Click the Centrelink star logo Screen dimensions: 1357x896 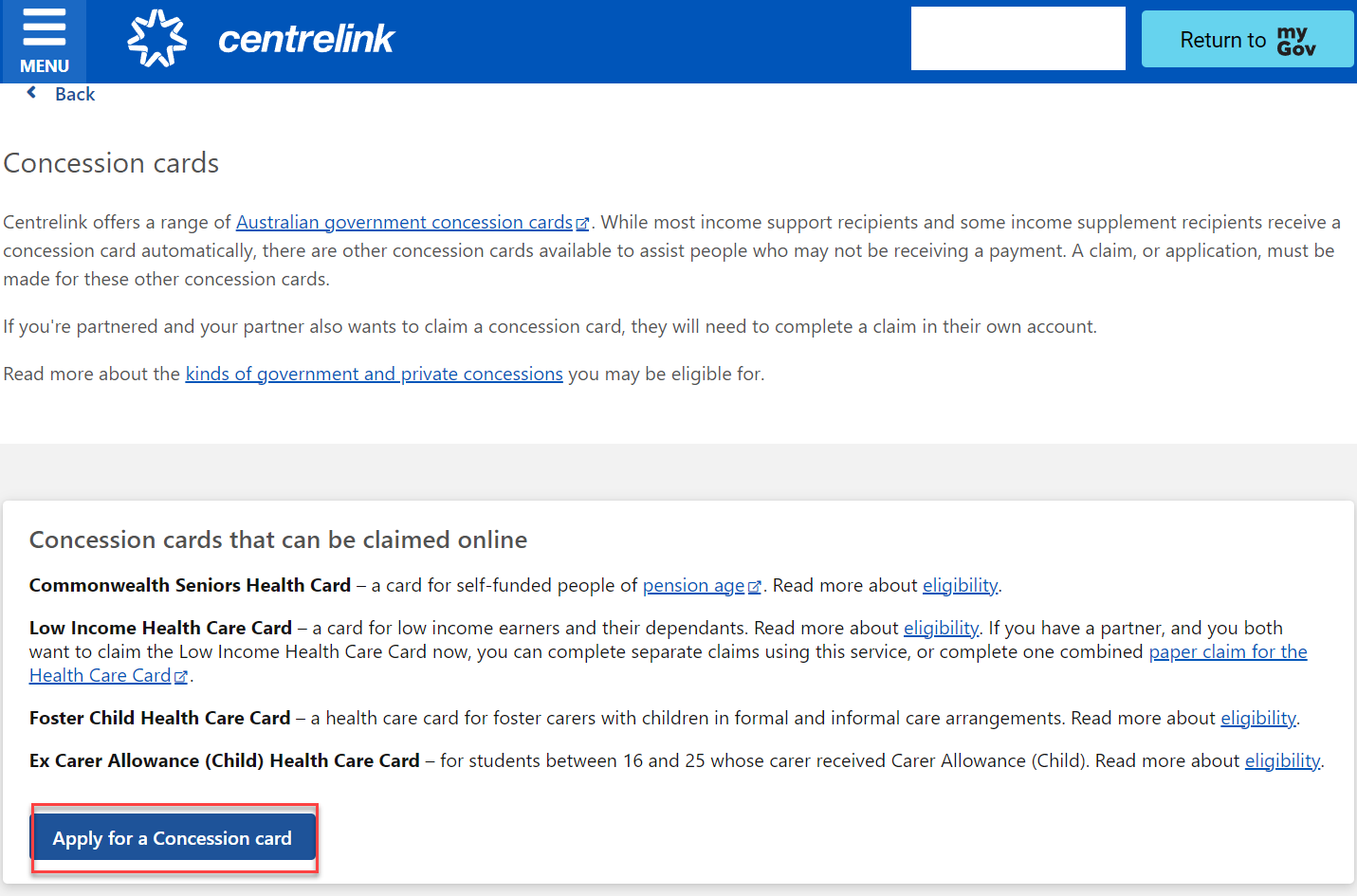(156, 39)
